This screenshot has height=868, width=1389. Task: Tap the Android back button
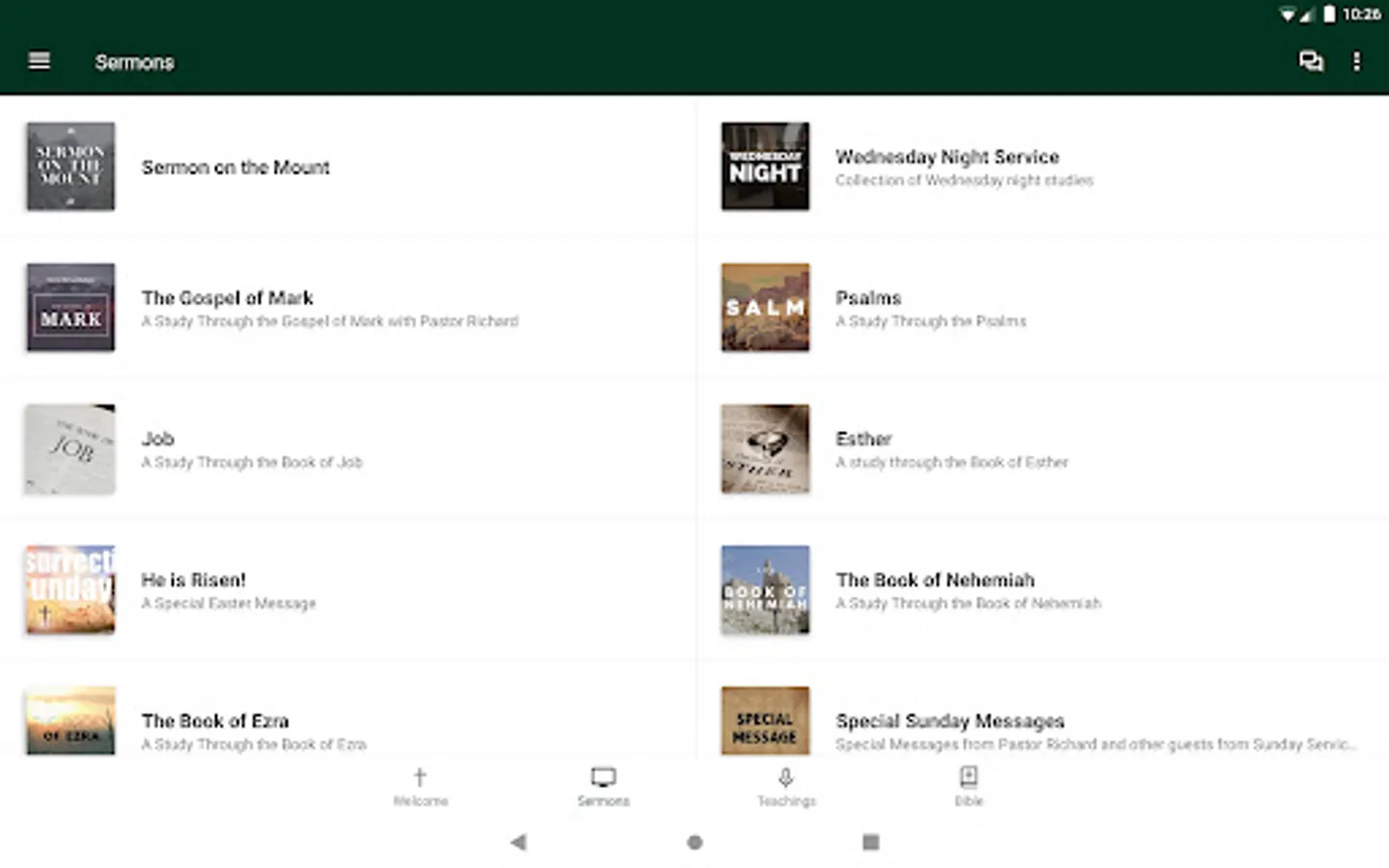519,842
